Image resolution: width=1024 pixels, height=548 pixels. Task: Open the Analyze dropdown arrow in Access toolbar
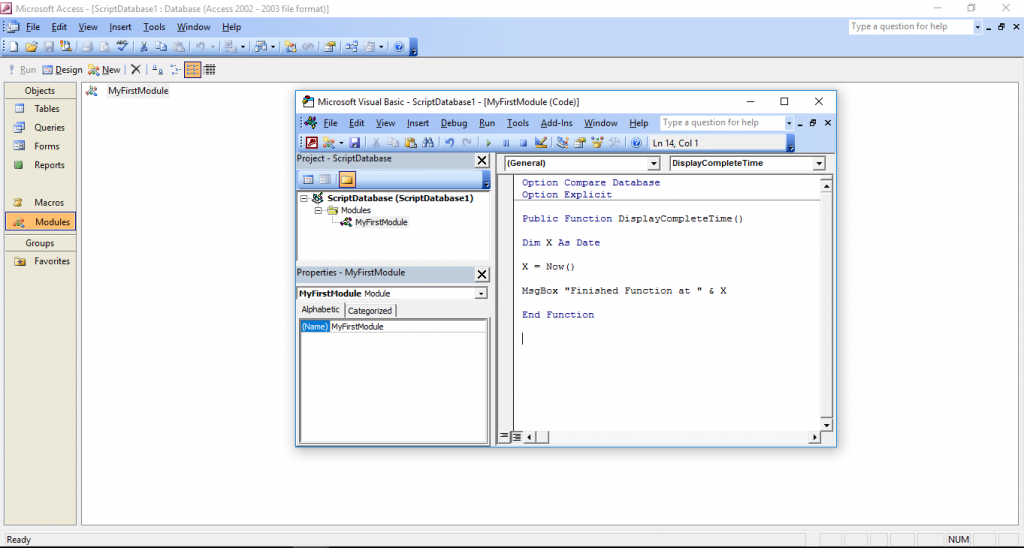pos(272,47)
